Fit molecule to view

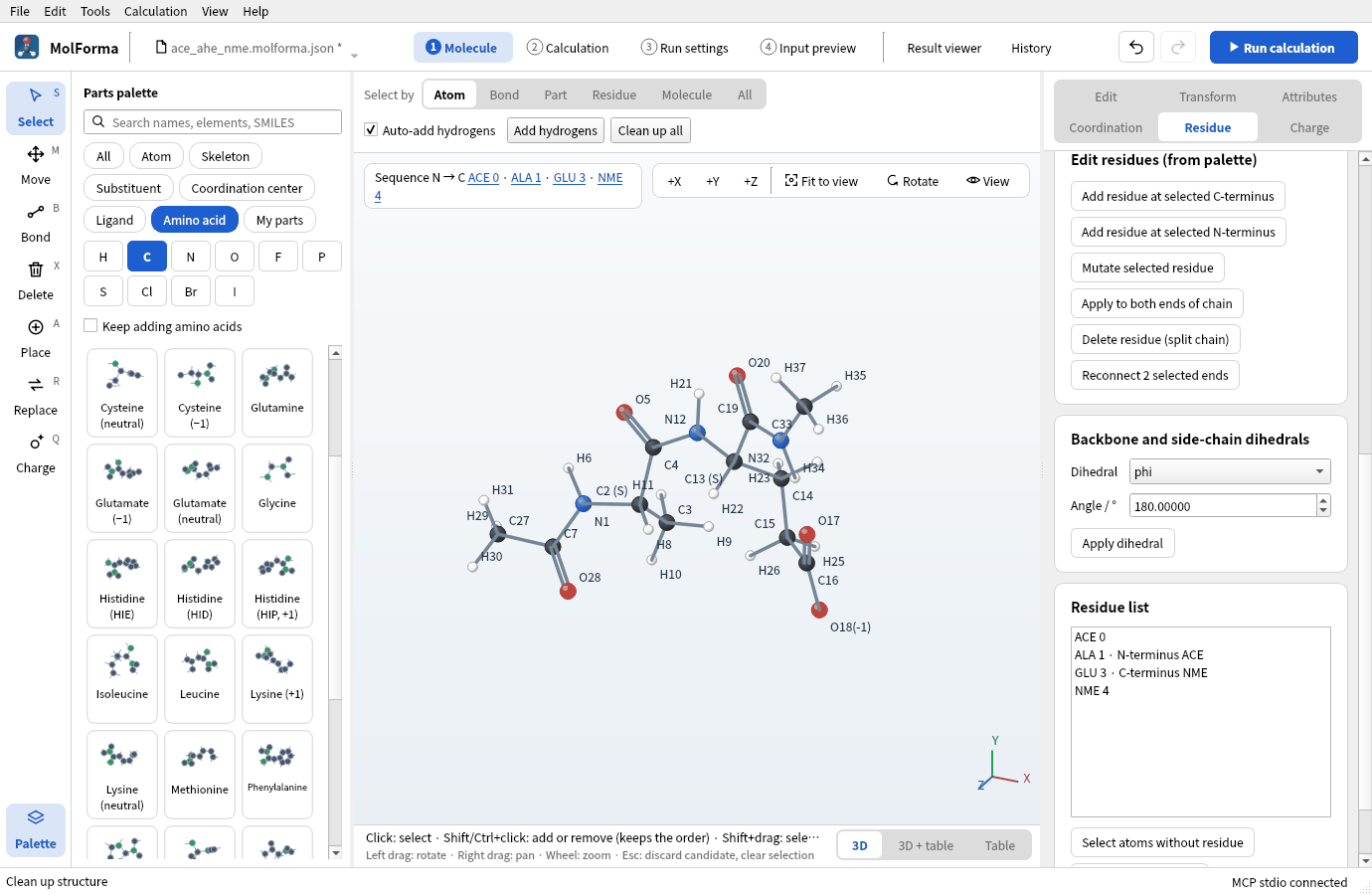[821, 181]
